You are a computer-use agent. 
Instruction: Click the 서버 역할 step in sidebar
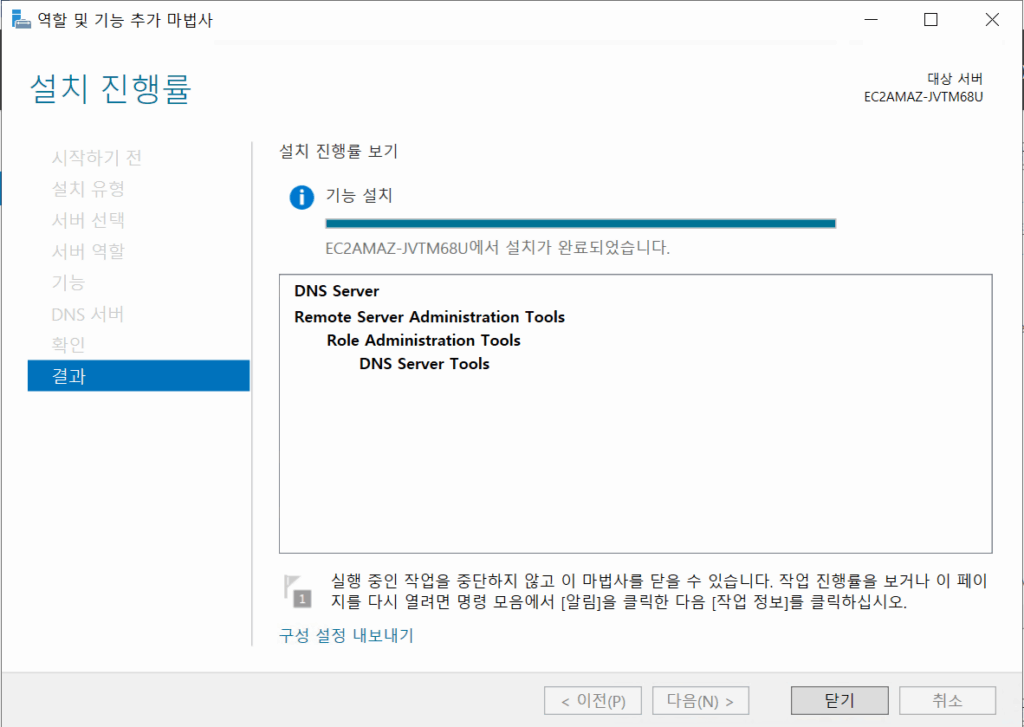[88, 251]
